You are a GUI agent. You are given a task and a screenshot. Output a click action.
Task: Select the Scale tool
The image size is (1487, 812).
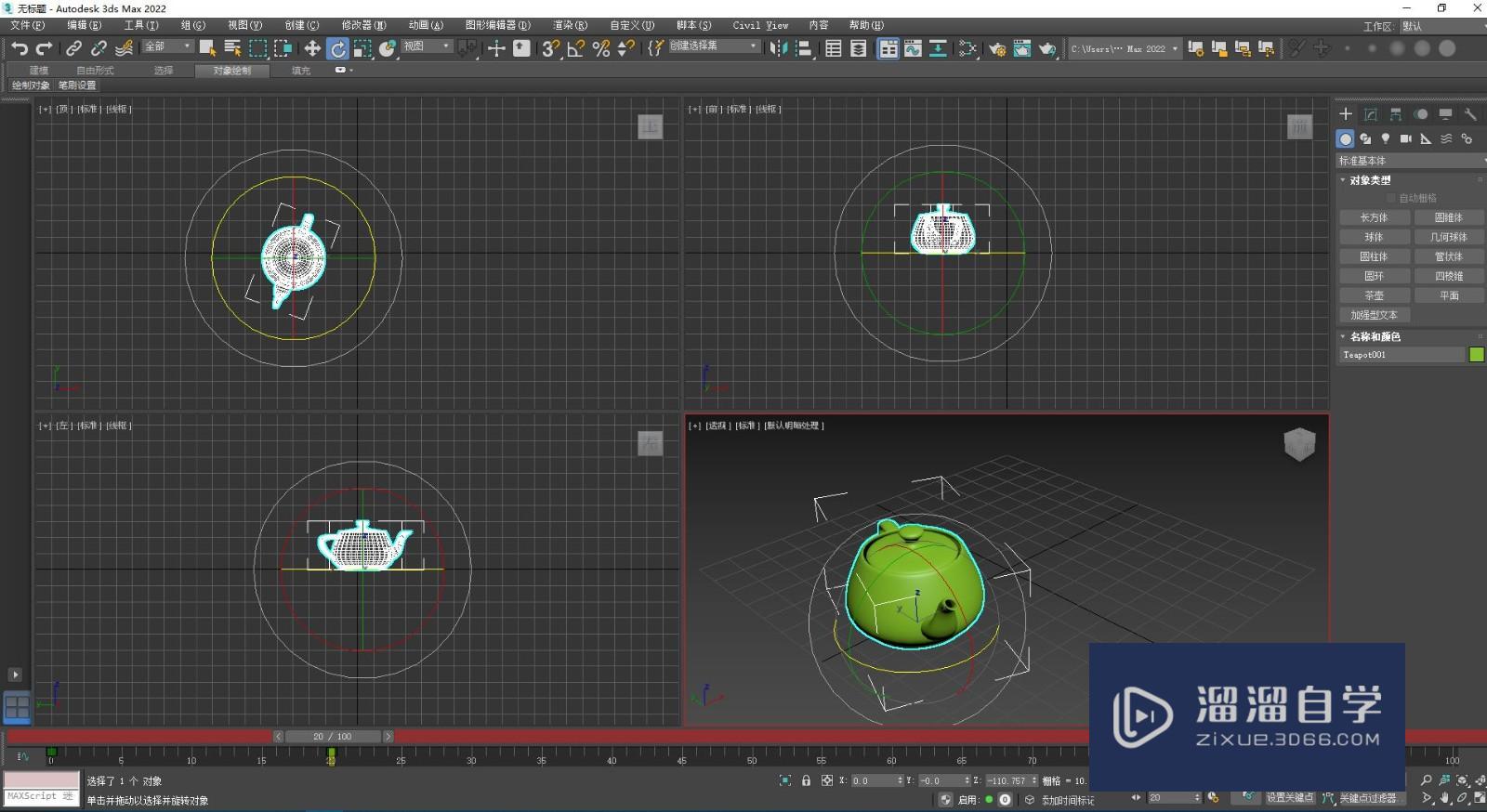pos(362,48)
